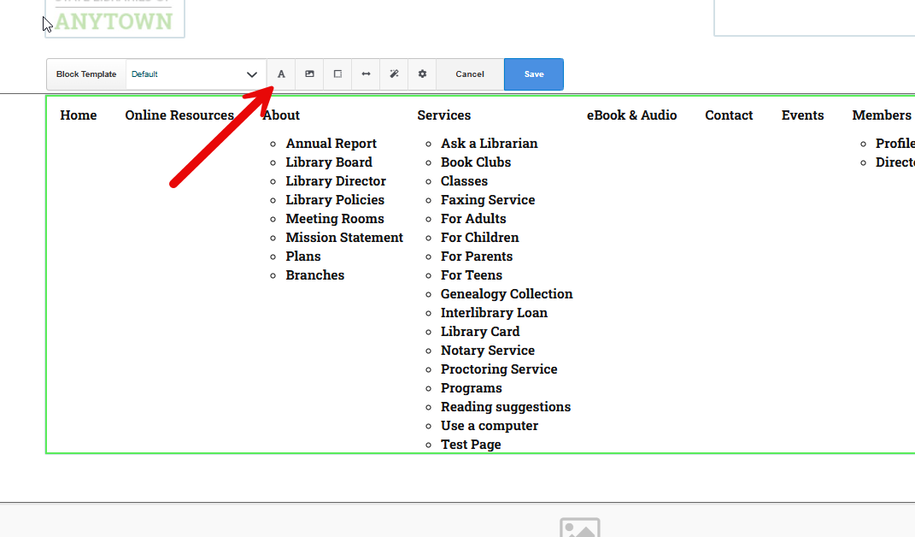Open the Use a computer link

click(489, 426)
